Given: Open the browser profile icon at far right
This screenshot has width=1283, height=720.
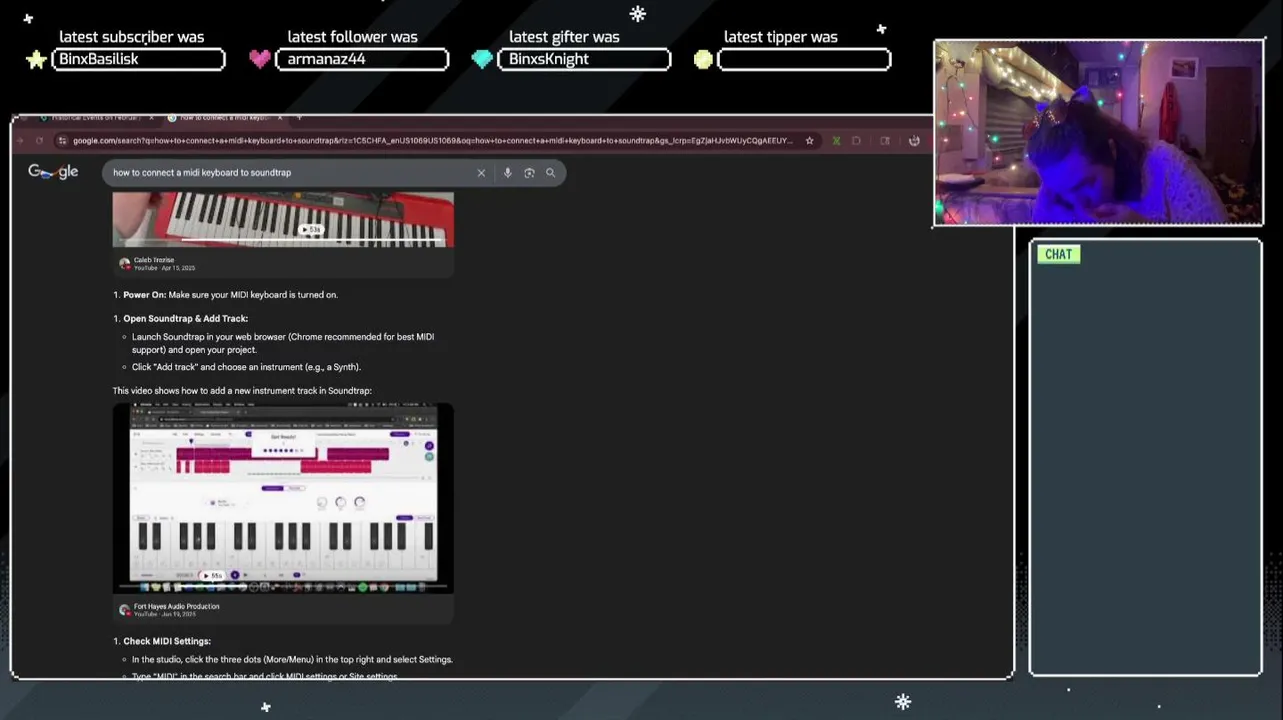Looking at the screenshot, I should [914, 141].
